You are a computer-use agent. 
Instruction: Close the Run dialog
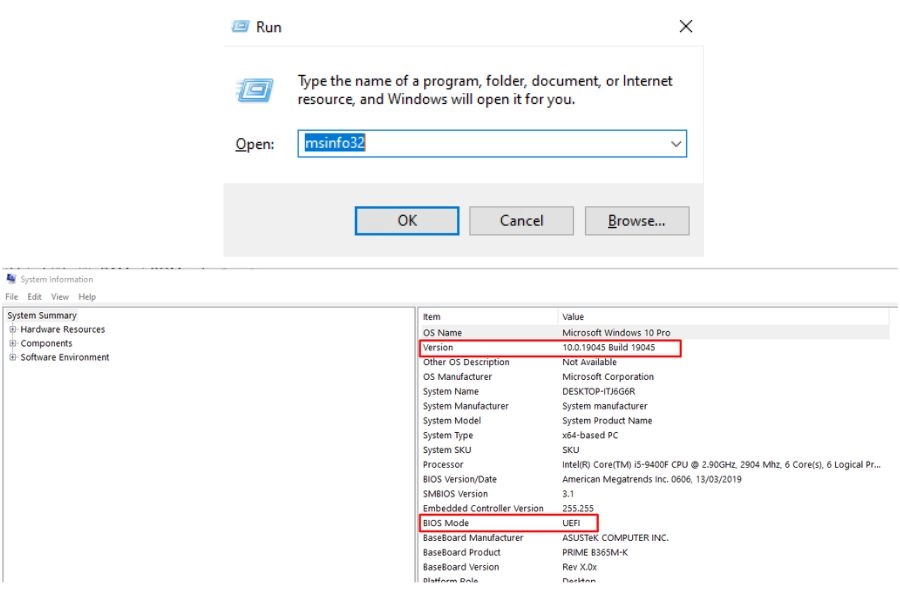point(685,26)
